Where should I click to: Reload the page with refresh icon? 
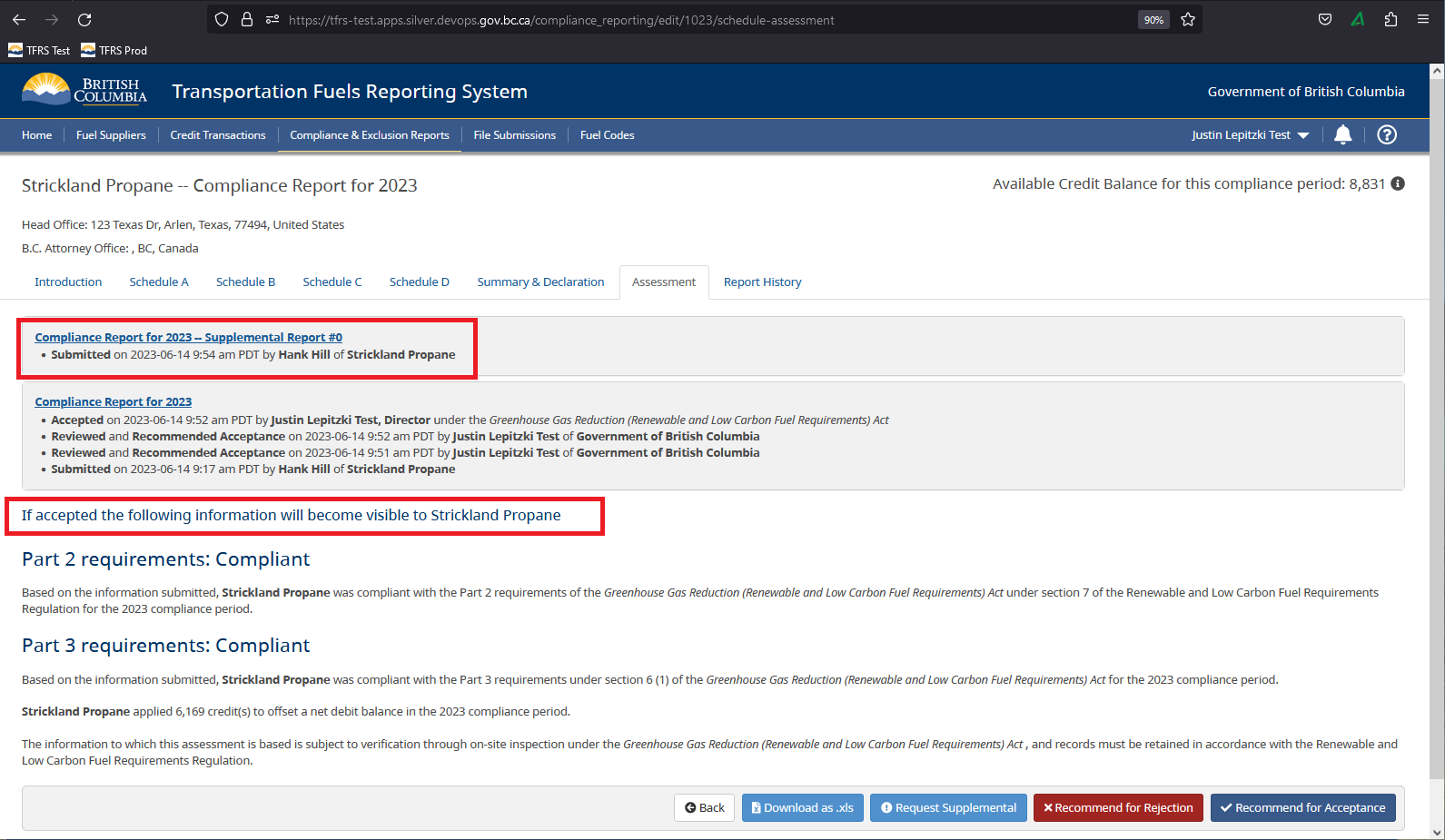coord(84,19)
